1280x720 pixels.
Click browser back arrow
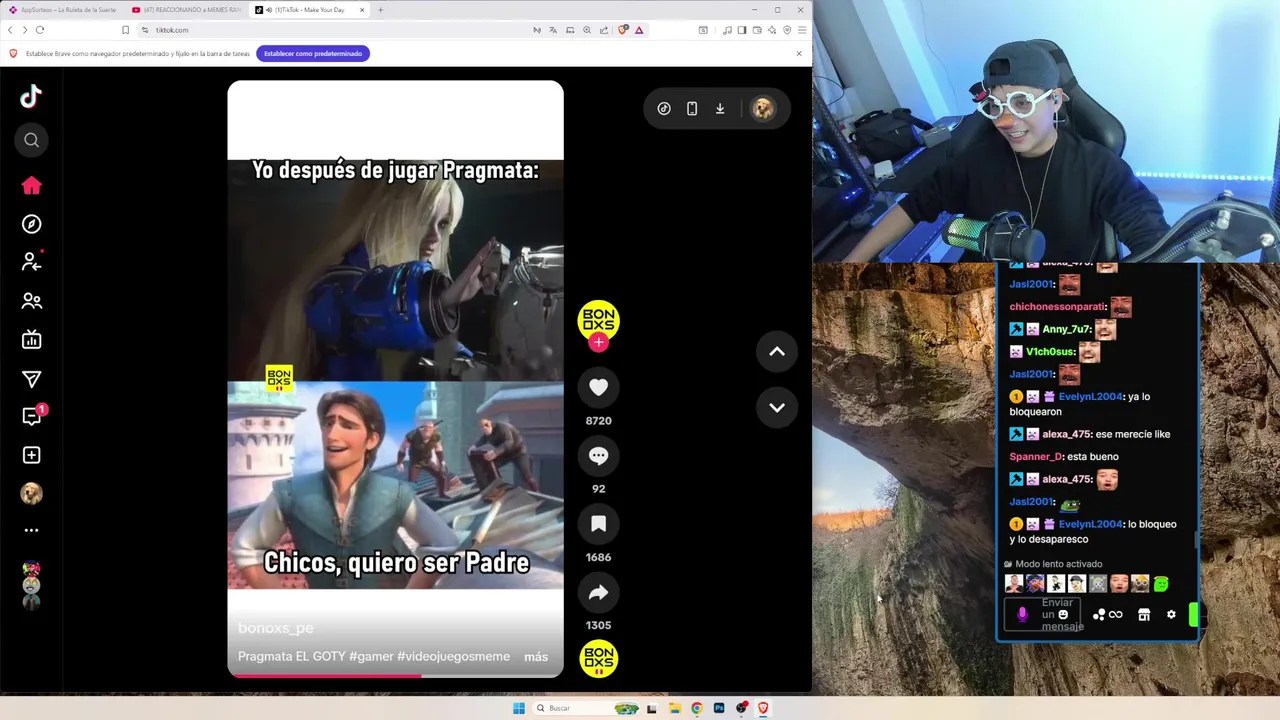click(x=10, y=30)
